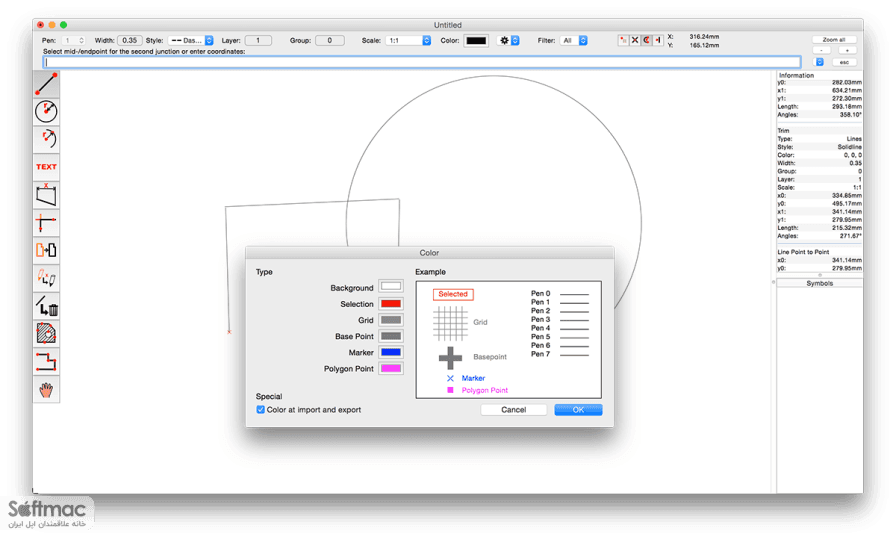This screenshot has height=540, width=896.
Task: Click the Line Point to Point heading
Action: pos(803,251)
